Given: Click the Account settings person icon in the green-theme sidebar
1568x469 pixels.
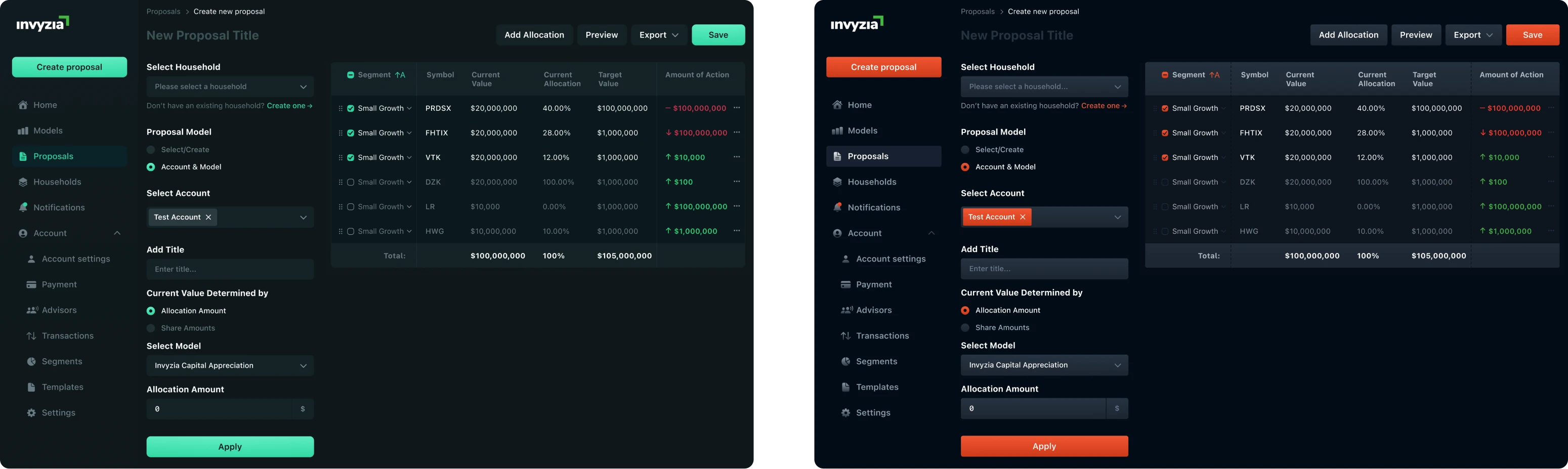Looking at the screenshot, I should 32,259.
